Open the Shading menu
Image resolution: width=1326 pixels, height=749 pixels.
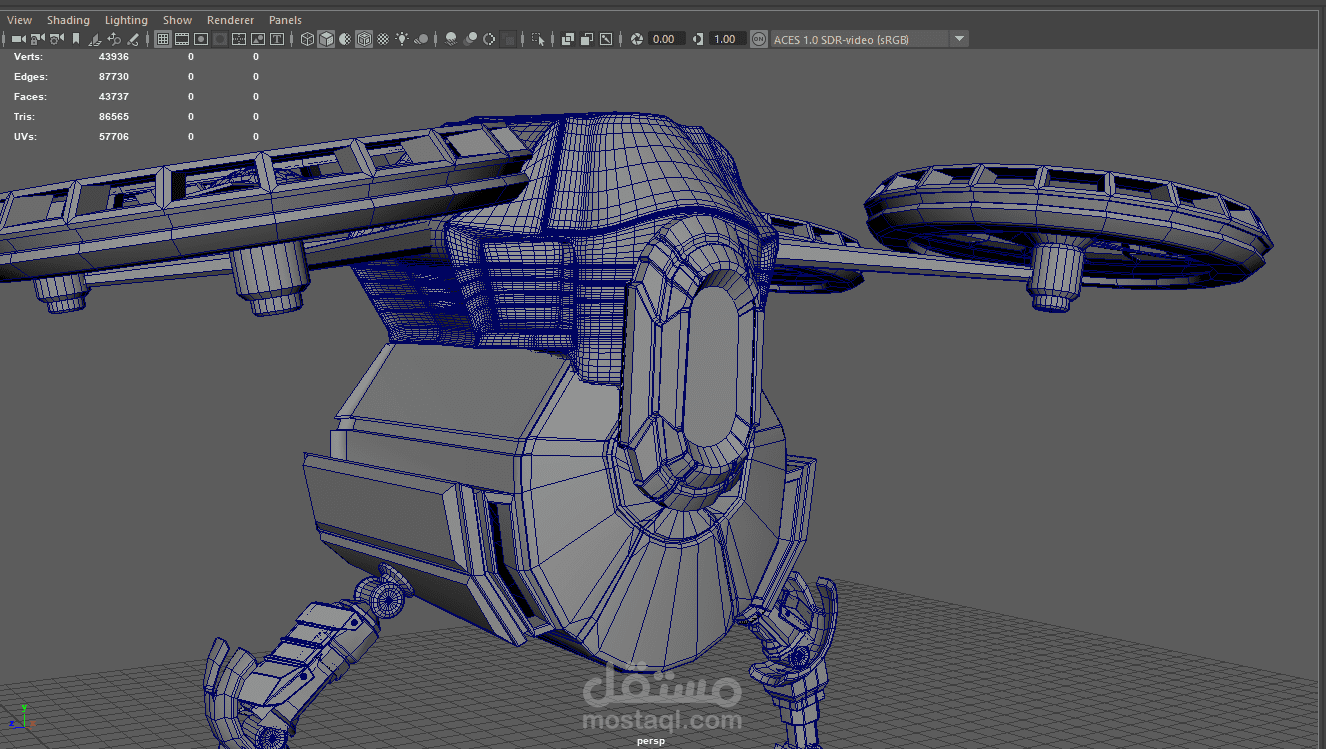[68, 20]
